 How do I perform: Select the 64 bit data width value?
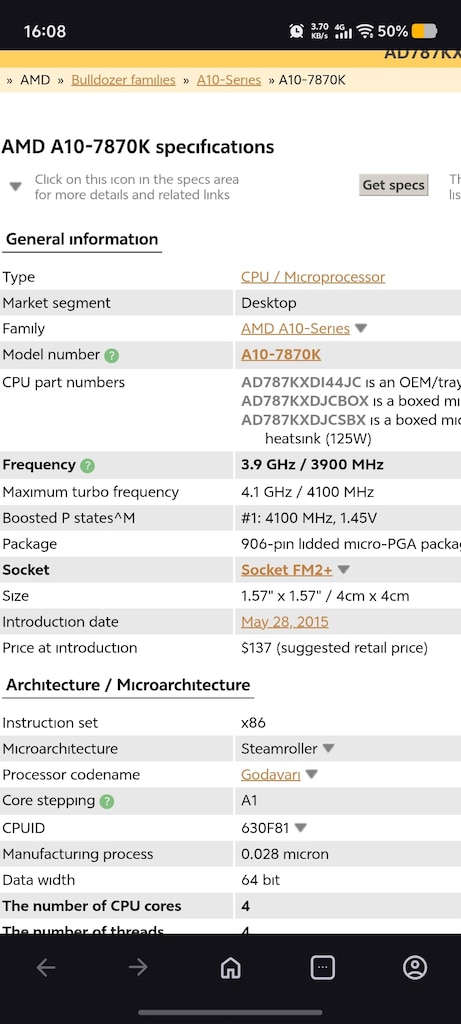click(261, 880)
